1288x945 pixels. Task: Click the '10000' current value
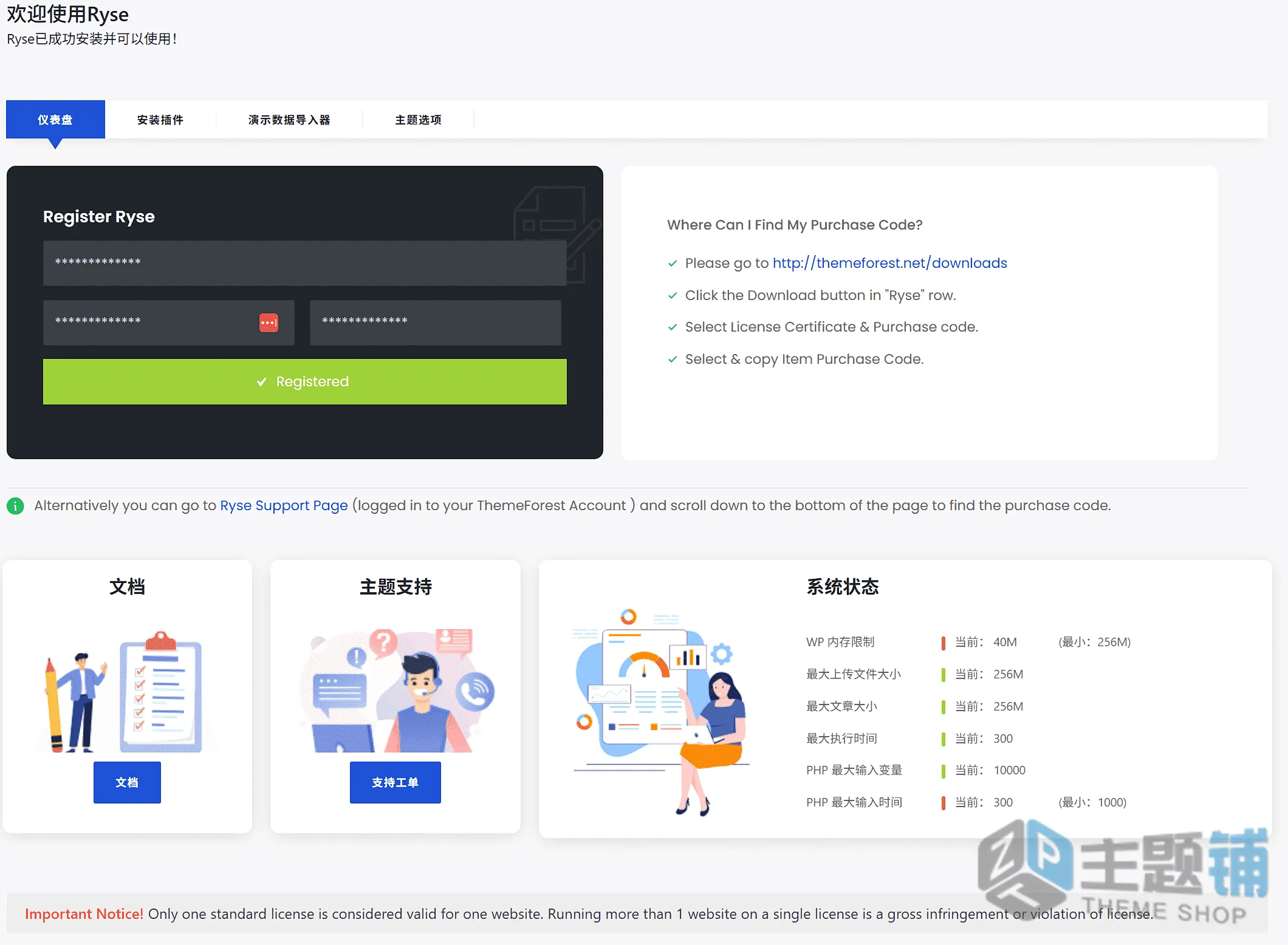coord(1010,770)
